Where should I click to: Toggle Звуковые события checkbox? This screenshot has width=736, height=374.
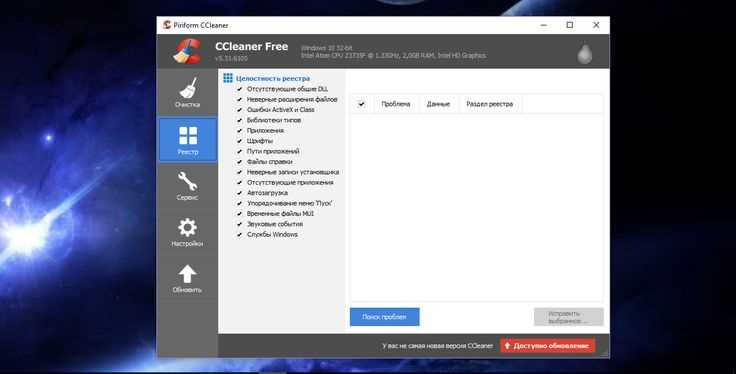click(239, 224)
